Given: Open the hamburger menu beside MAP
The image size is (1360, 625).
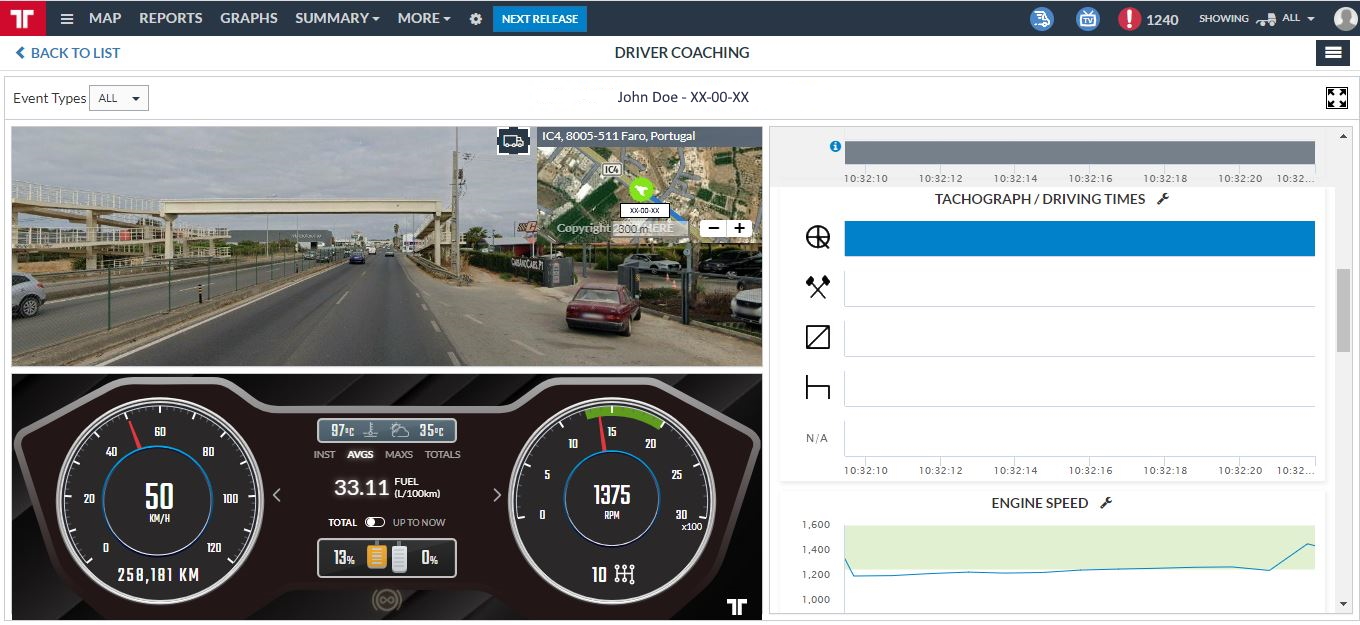Looking at the screenshot, I should coord(67,19).
